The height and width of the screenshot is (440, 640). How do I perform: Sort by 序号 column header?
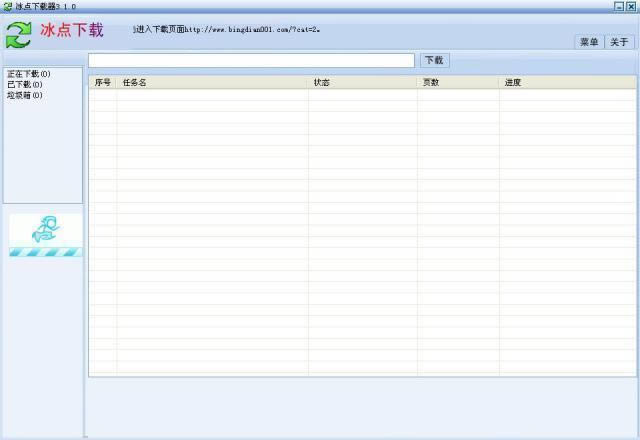pos(103,82)
